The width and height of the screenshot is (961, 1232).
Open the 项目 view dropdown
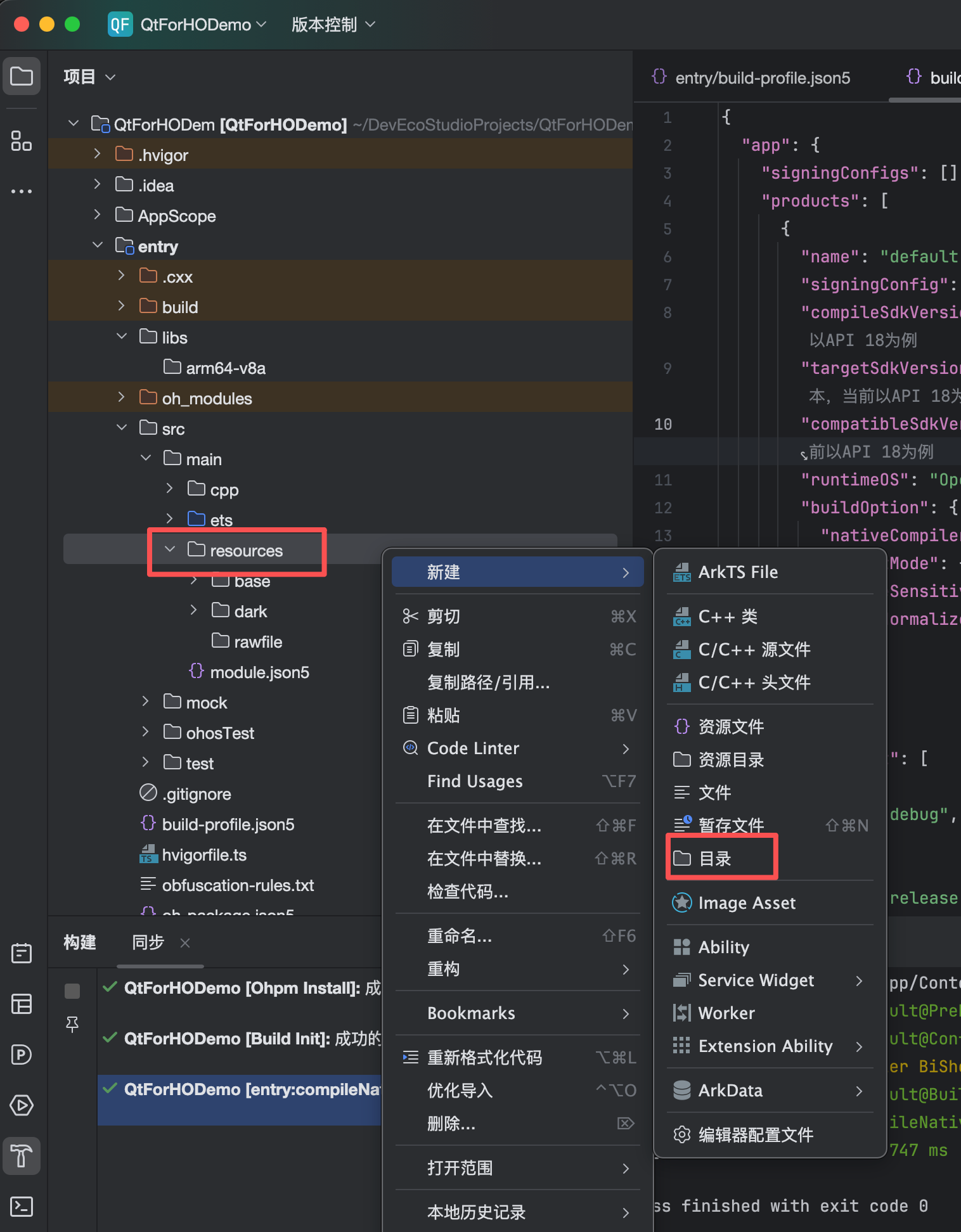89,77
